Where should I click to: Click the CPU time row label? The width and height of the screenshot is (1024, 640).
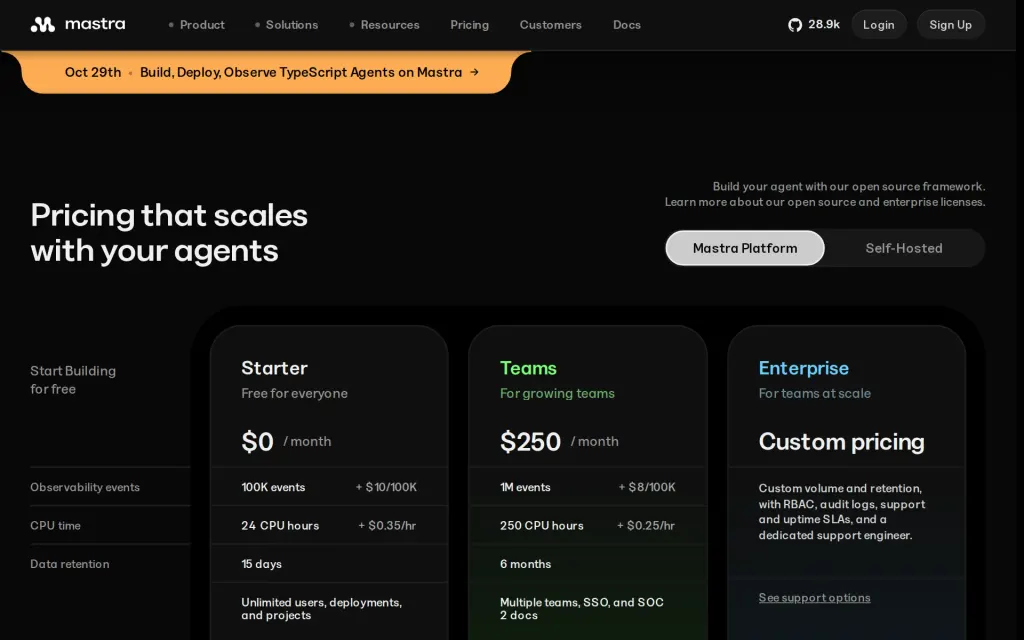coord(56,526)
